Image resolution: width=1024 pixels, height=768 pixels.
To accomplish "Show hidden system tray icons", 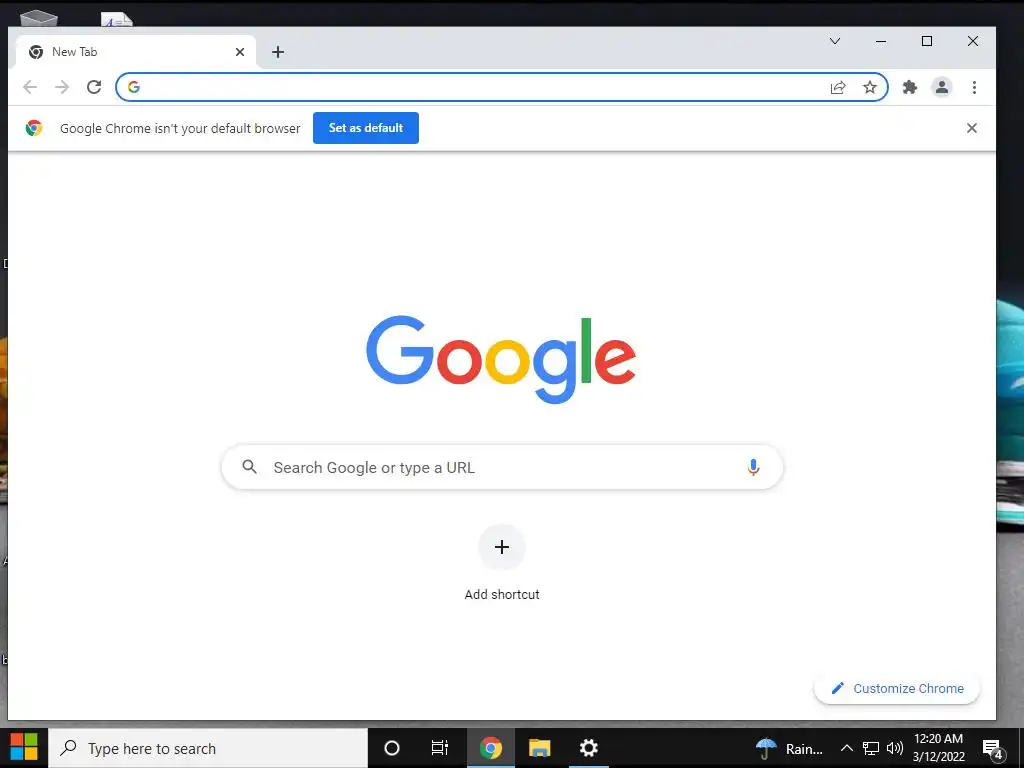I will [x=846, y=748].
